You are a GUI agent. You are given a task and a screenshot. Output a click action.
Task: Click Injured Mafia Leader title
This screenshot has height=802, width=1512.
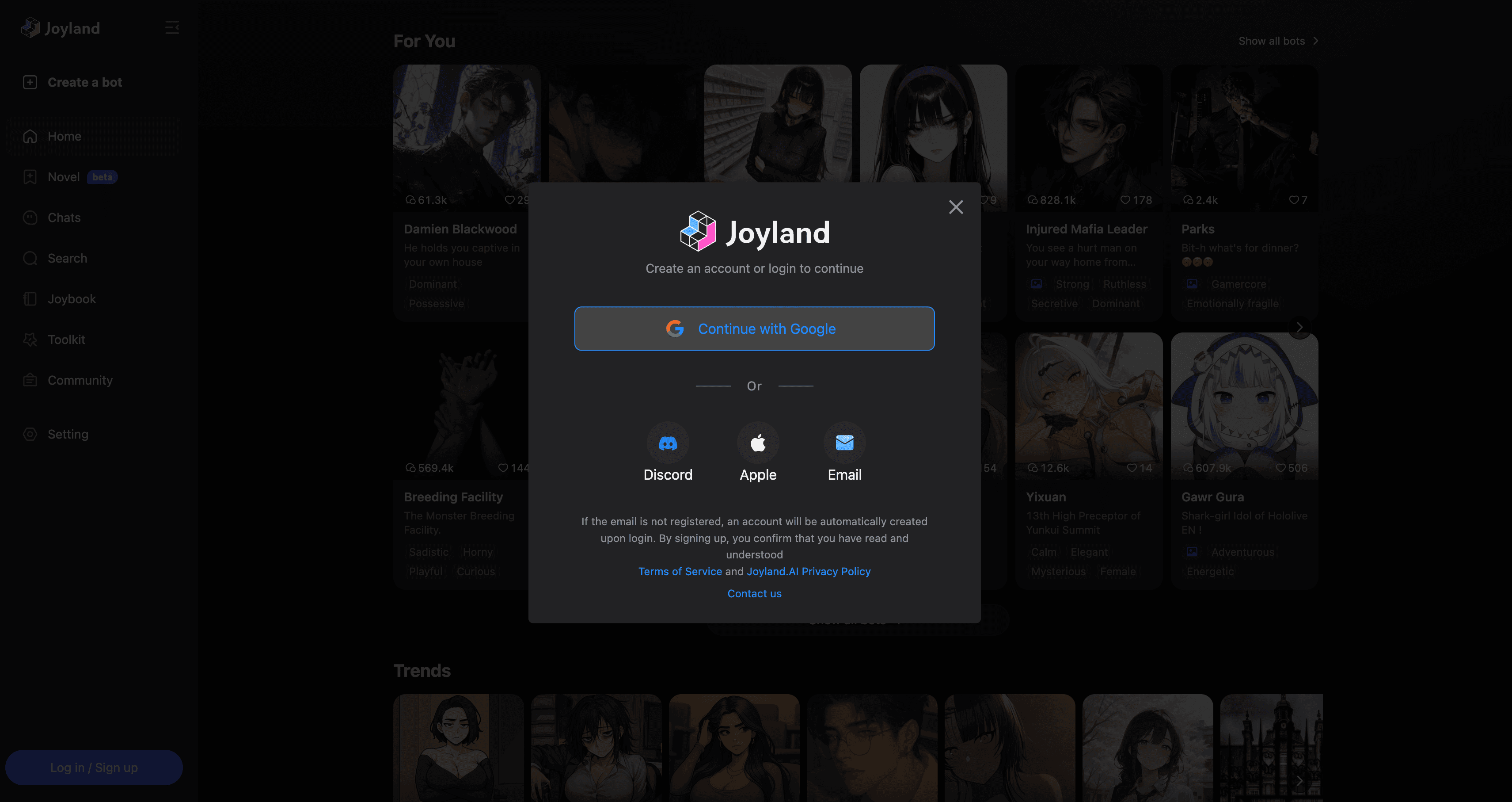coord(1086,229)
